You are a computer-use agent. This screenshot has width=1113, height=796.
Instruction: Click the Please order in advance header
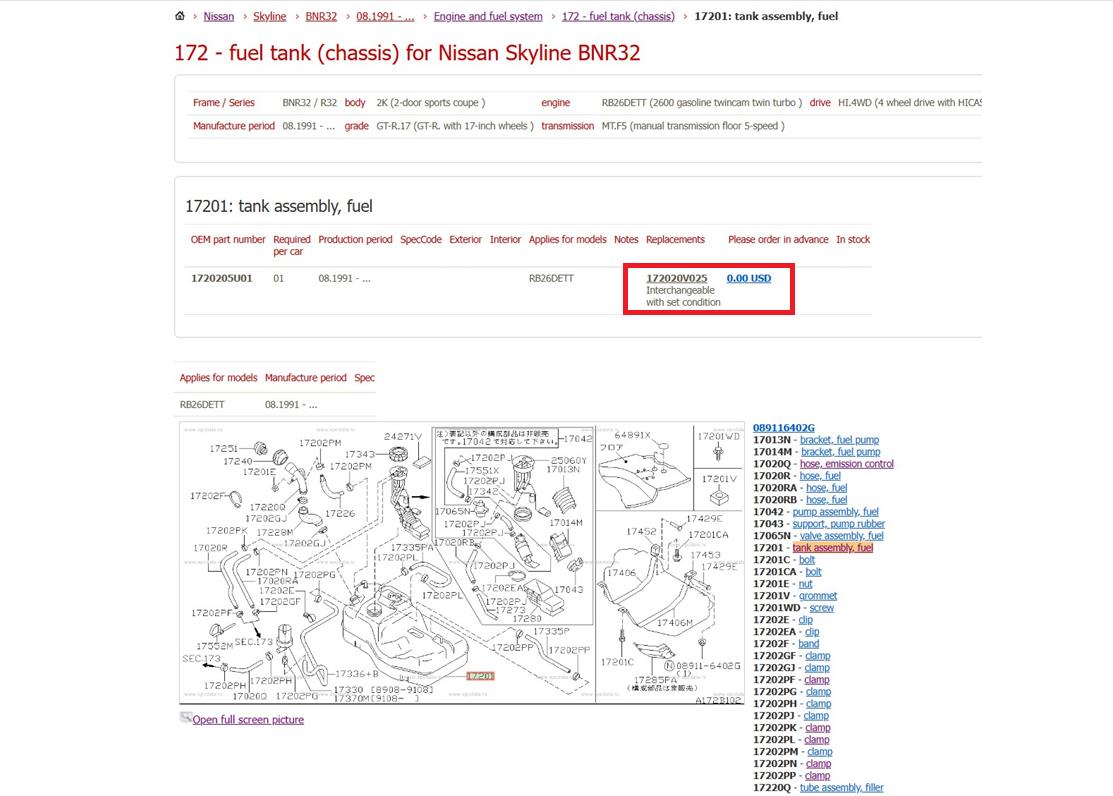[x=778, y=239]
